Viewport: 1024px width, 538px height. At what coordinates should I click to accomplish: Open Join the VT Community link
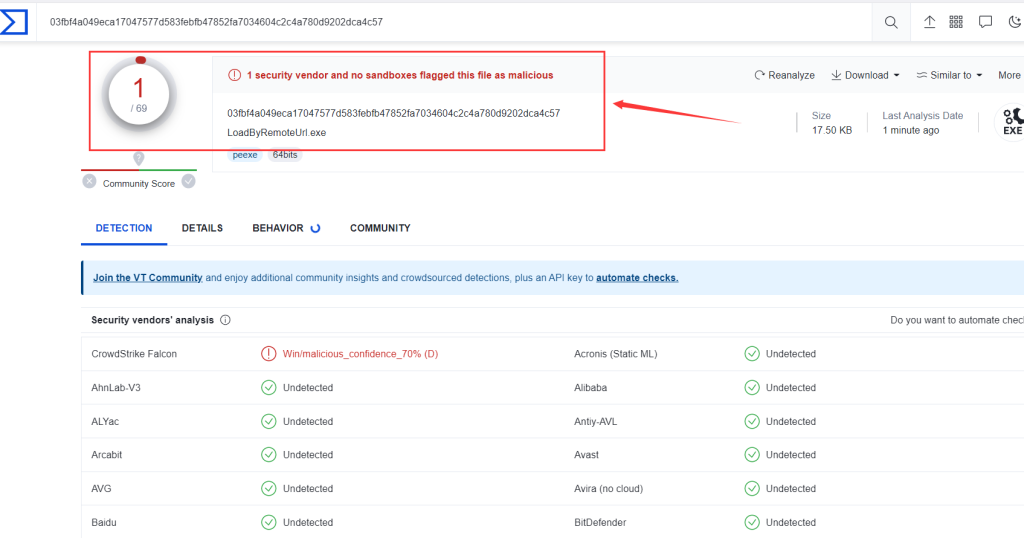coord(148,277)
